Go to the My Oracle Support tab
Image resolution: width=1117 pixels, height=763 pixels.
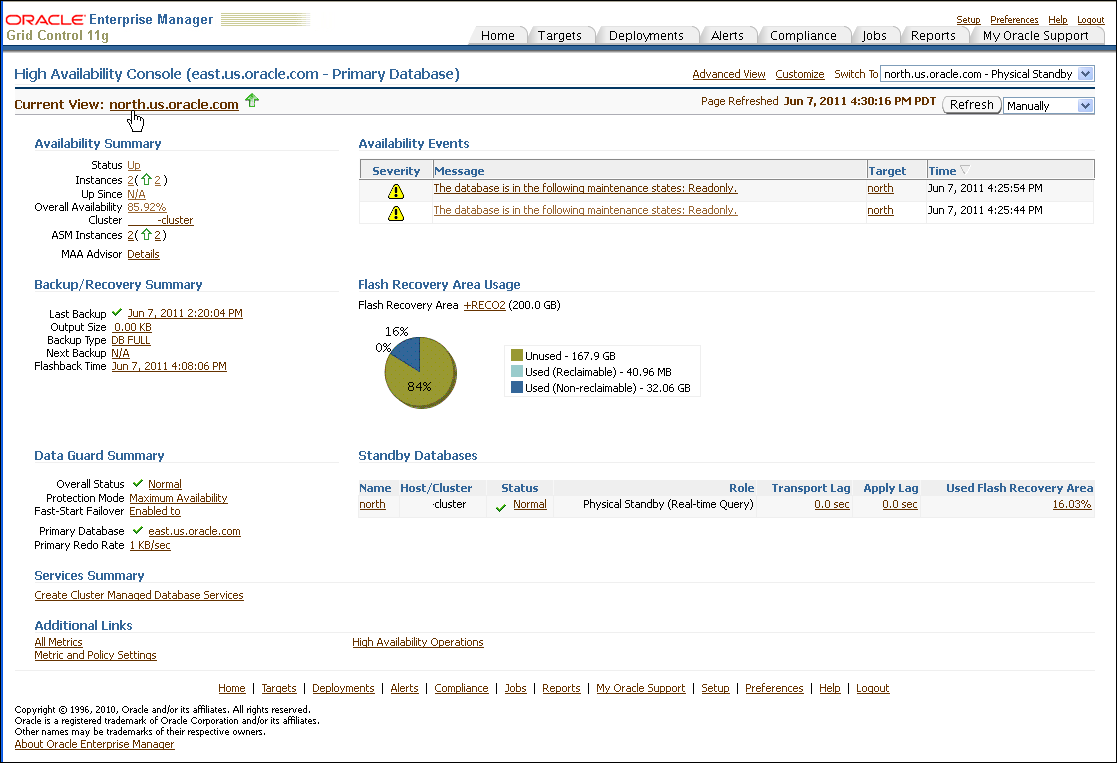[1035, 36]
